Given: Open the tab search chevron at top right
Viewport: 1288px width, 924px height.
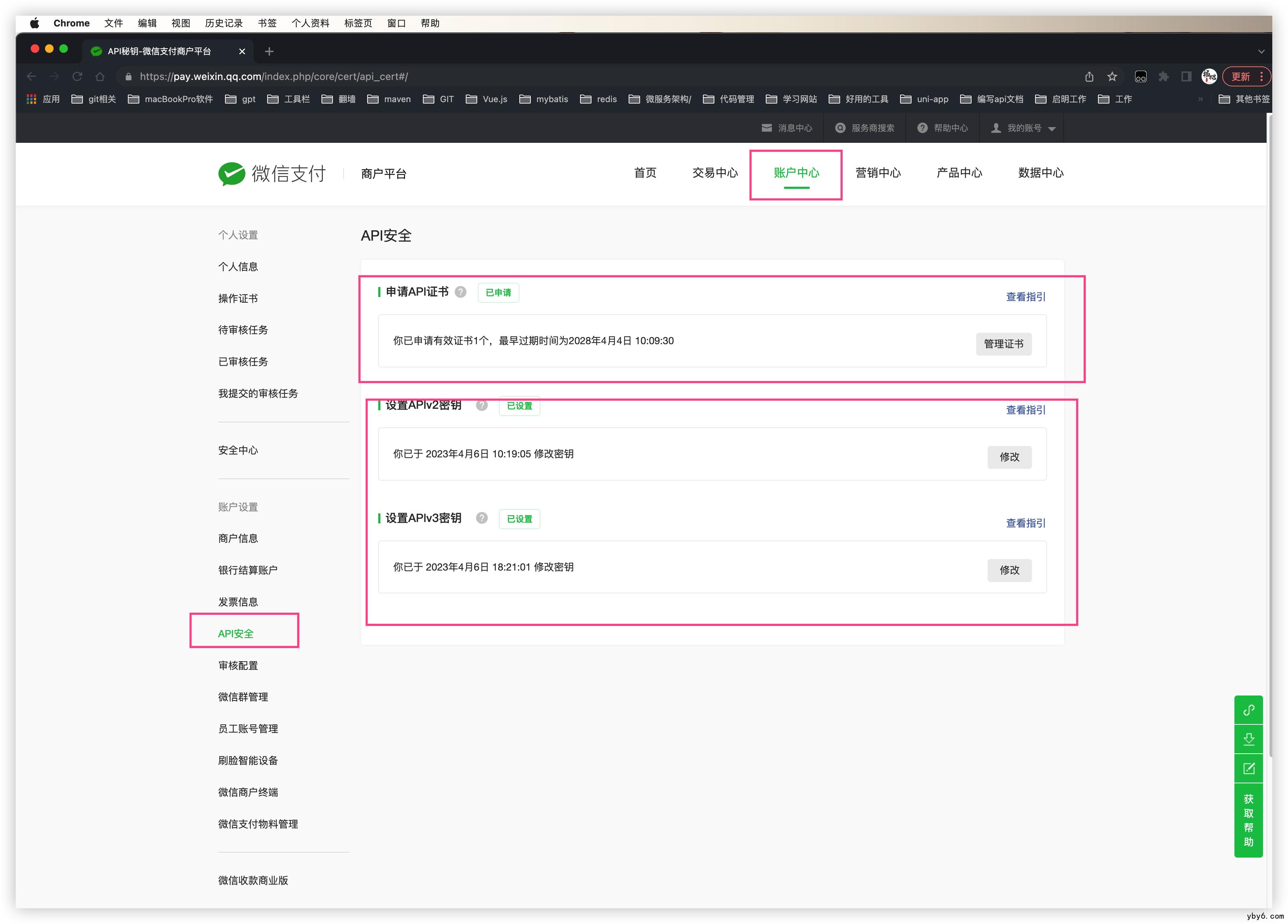Looking at the screenshot, I should click(1261, 51).
